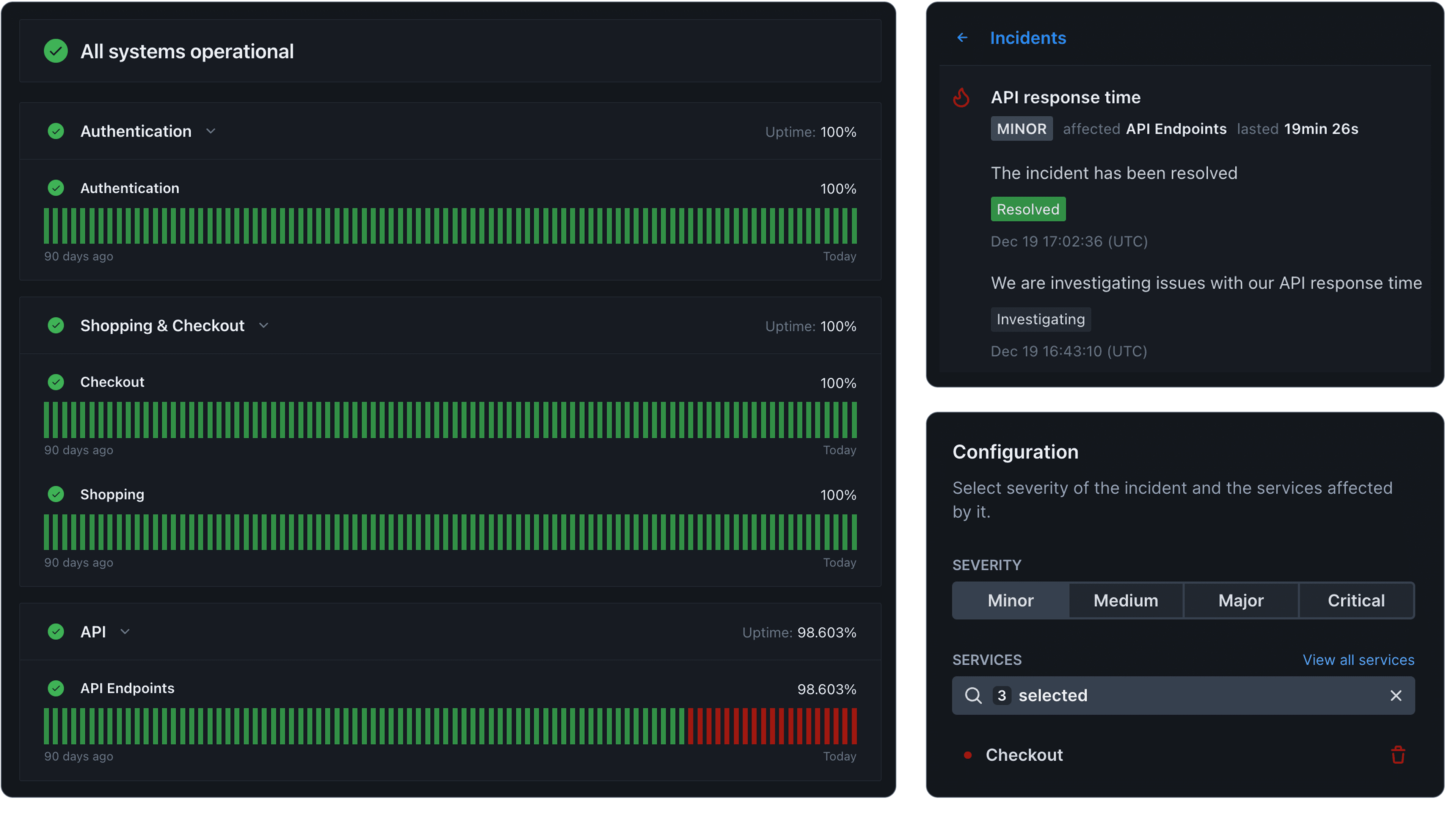
Task: Click the API Endpoints uptime bar chart
Action: 449,726
